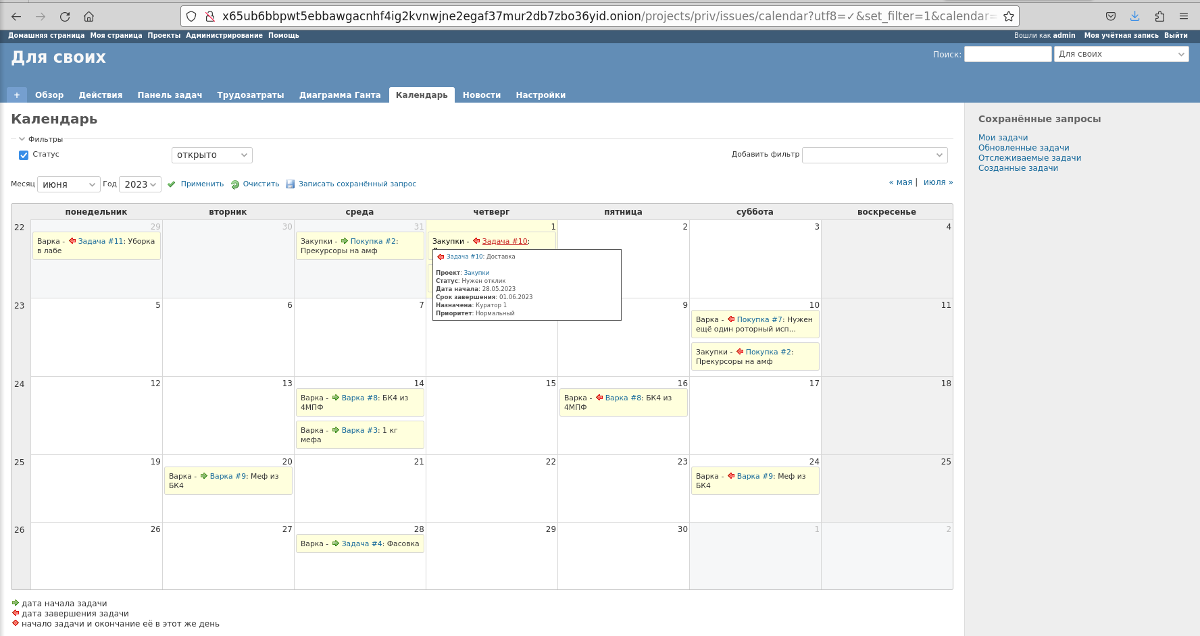Screen dimensions: 1200x636
Task: Click the Поиск search input field
Action: coord(1007,54)
